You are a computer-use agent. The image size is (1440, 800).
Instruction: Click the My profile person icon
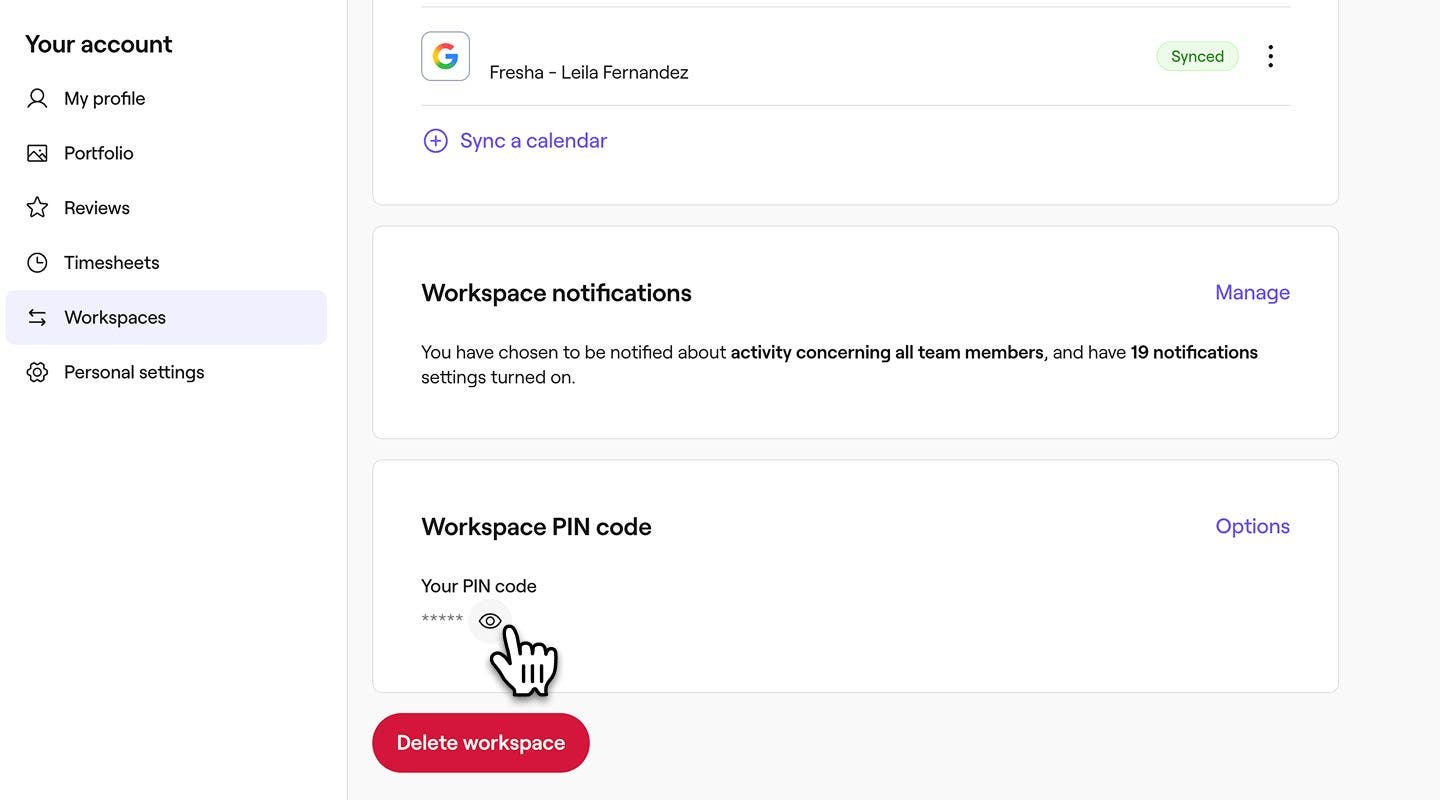pos(37,98)
